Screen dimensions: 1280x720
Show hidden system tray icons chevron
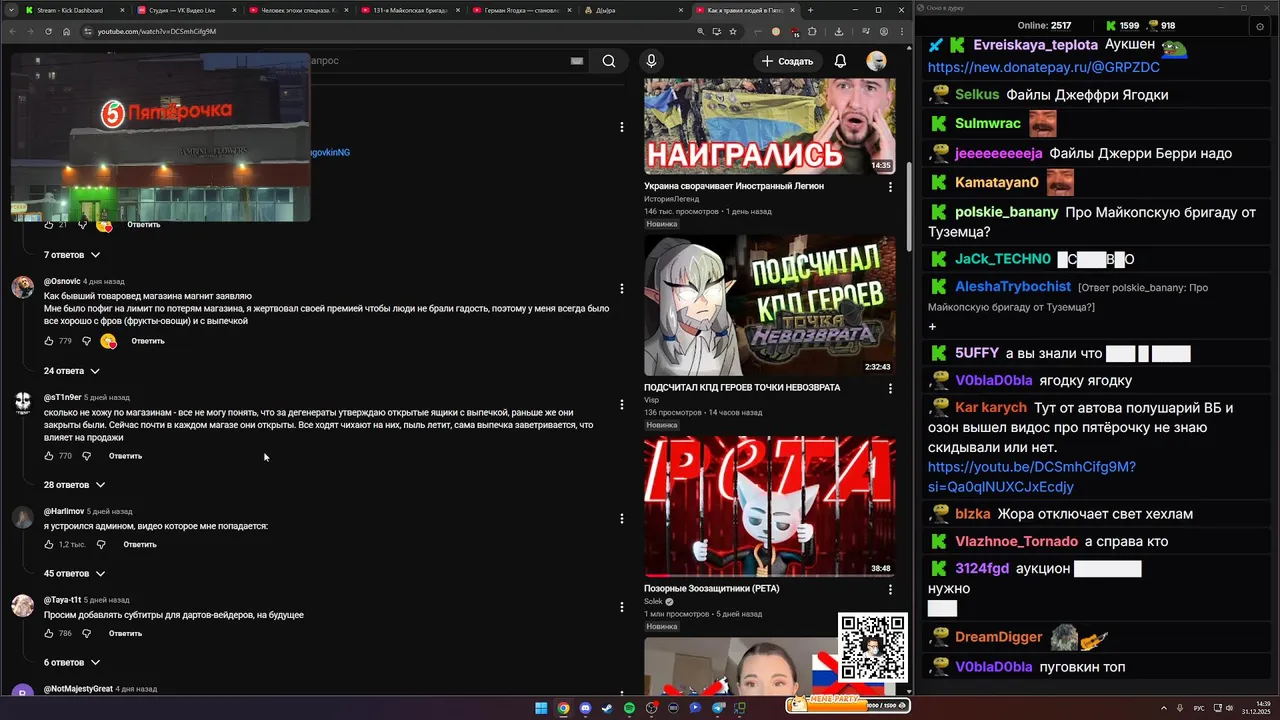click(x=1164, y=708)
